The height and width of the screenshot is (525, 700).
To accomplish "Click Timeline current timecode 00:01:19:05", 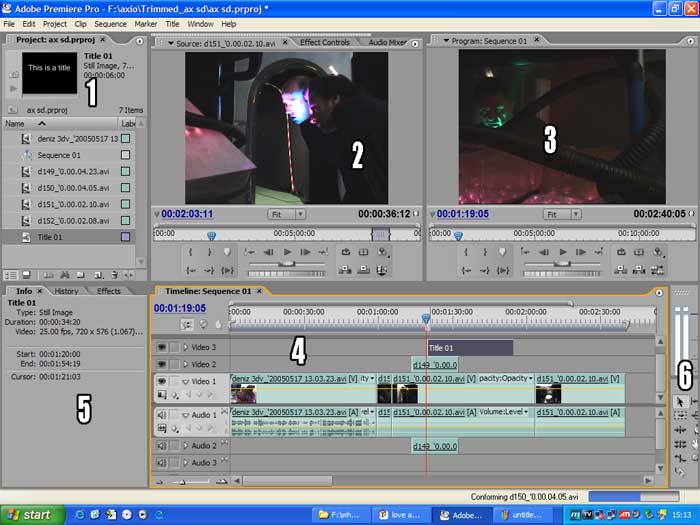I will pyautogui.click(x=179, y=308).
